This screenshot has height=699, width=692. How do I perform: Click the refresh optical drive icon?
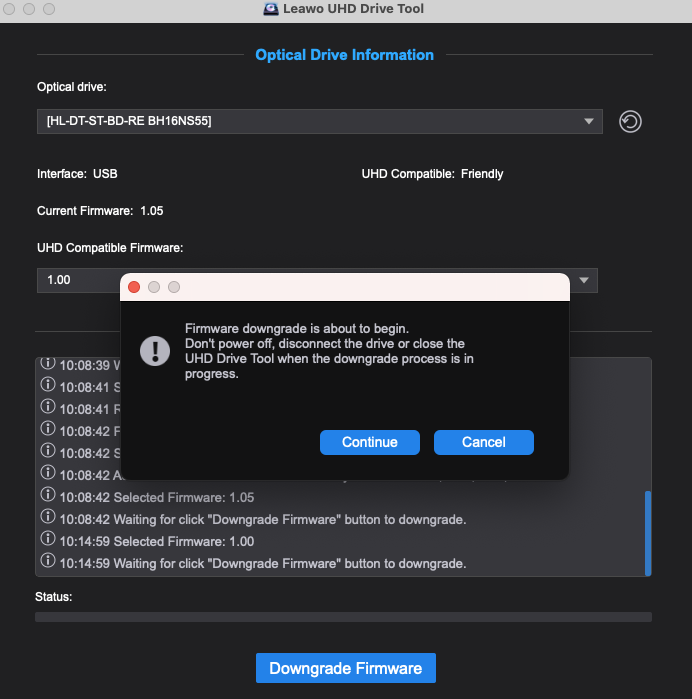coord(630,122)
